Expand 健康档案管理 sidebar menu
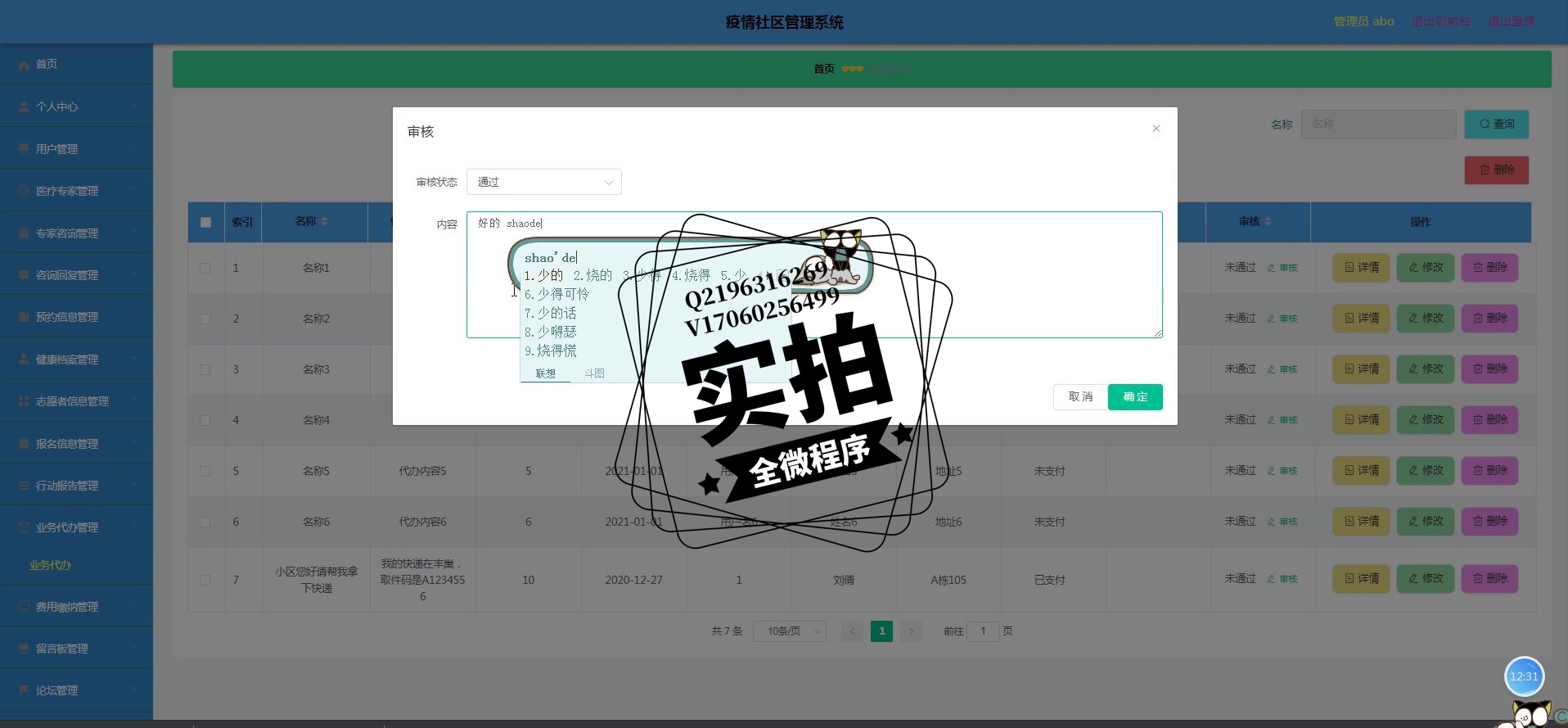Viewport: 1568px width, 728px height. point(76,359)
